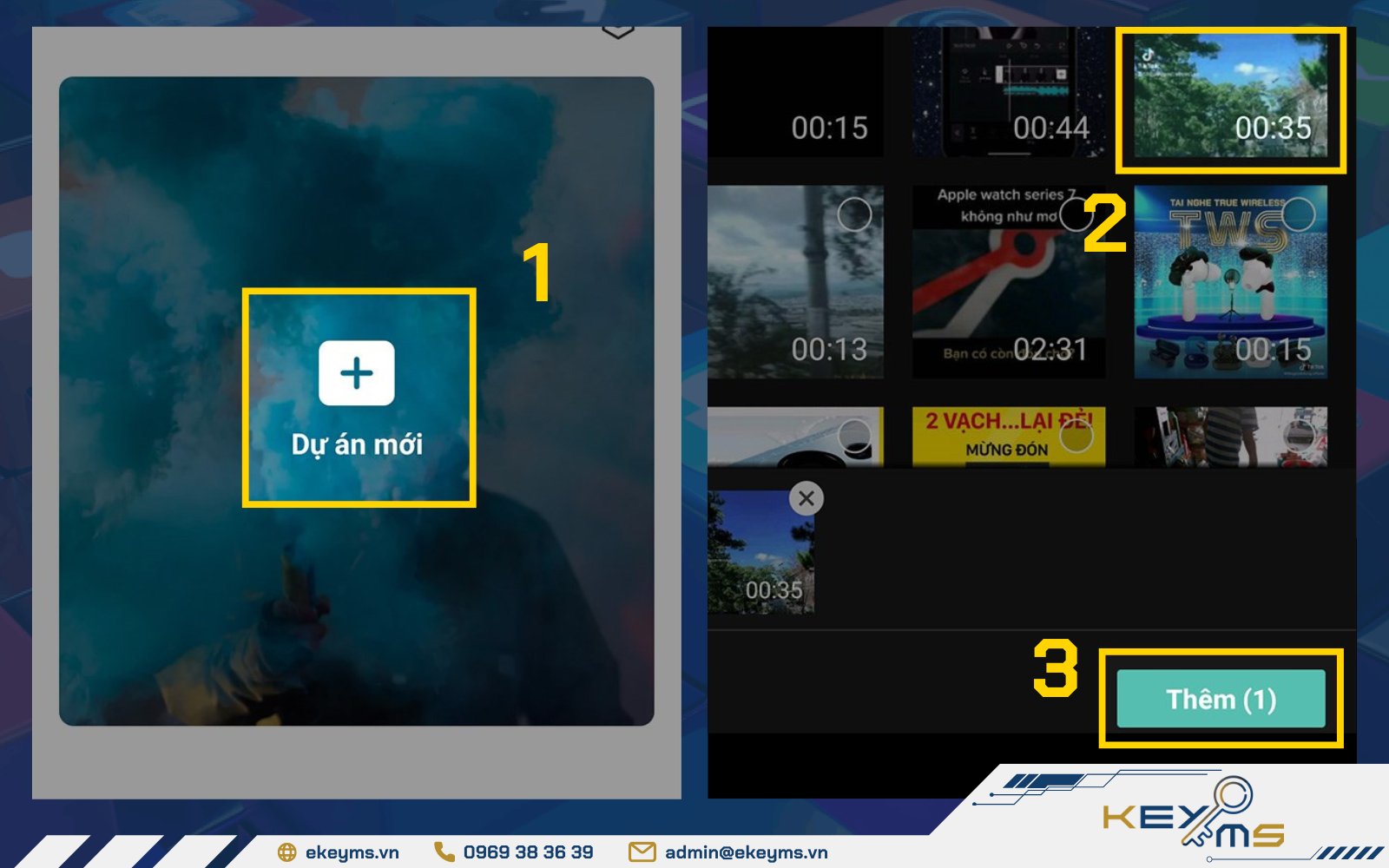This screenshot has width=1389, height=868.
Task: Tap the "Dự án mới" label
Action: pyautogui.click(x=357, y=444)
